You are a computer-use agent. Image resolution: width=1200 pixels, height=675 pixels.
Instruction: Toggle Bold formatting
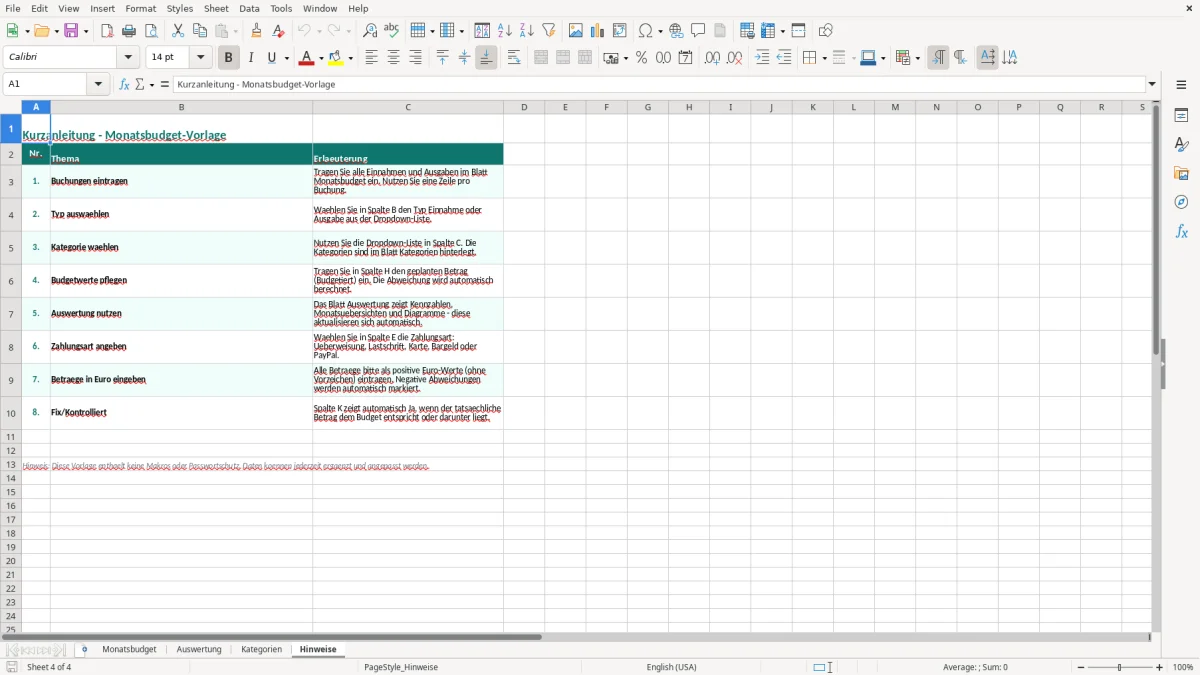228,58
